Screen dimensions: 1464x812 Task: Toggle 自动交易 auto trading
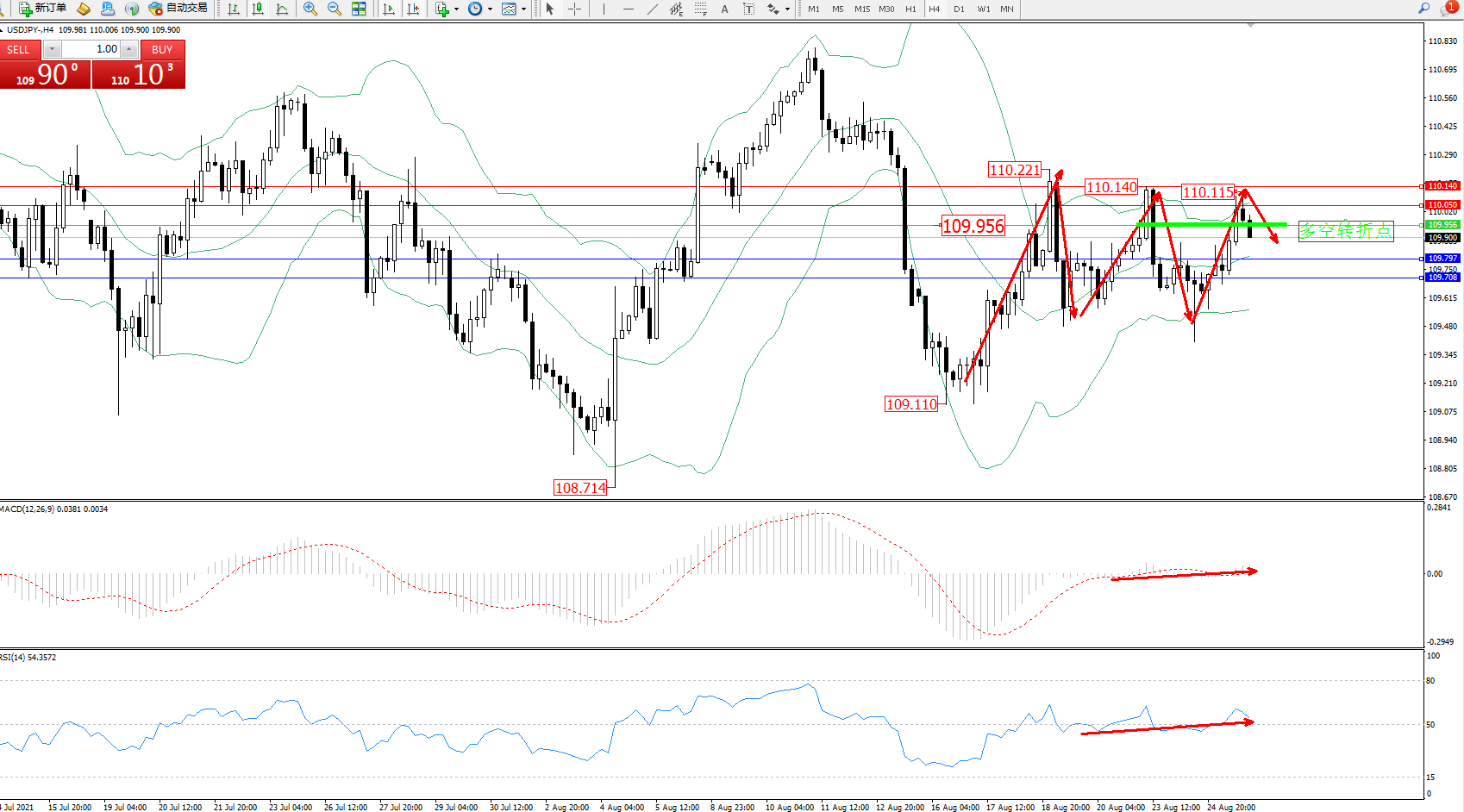(x=178, y=9)
